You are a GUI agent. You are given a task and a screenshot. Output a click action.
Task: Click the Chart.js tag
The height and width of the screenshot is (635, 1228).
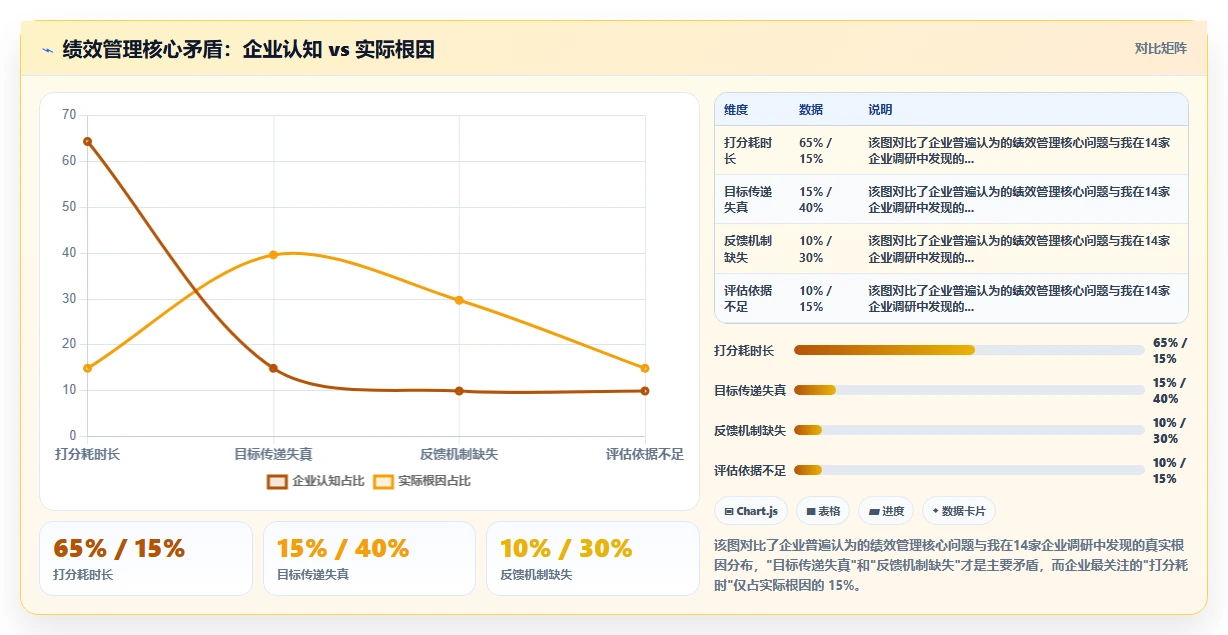[x=751, y=511]
